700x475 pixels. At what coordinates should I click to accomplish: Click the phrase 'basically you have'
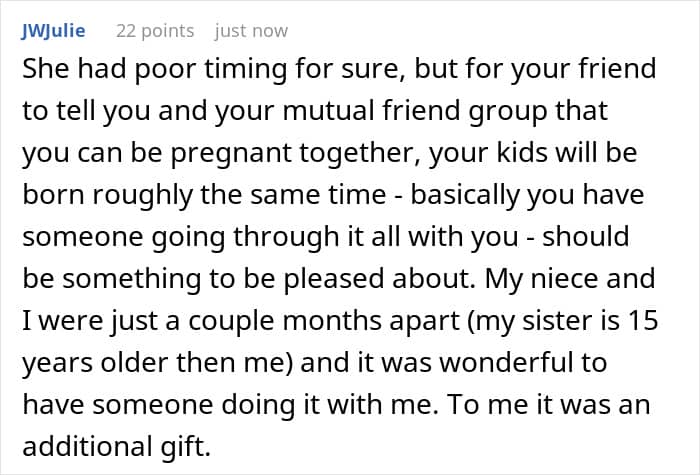pyautogui.click(x=527, y=195)
